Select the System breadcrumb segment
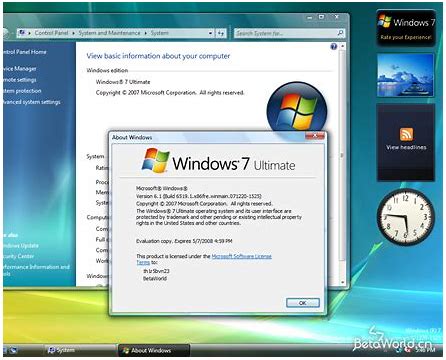The width and height of the screenshot is (446, 360). pos(159,33)
